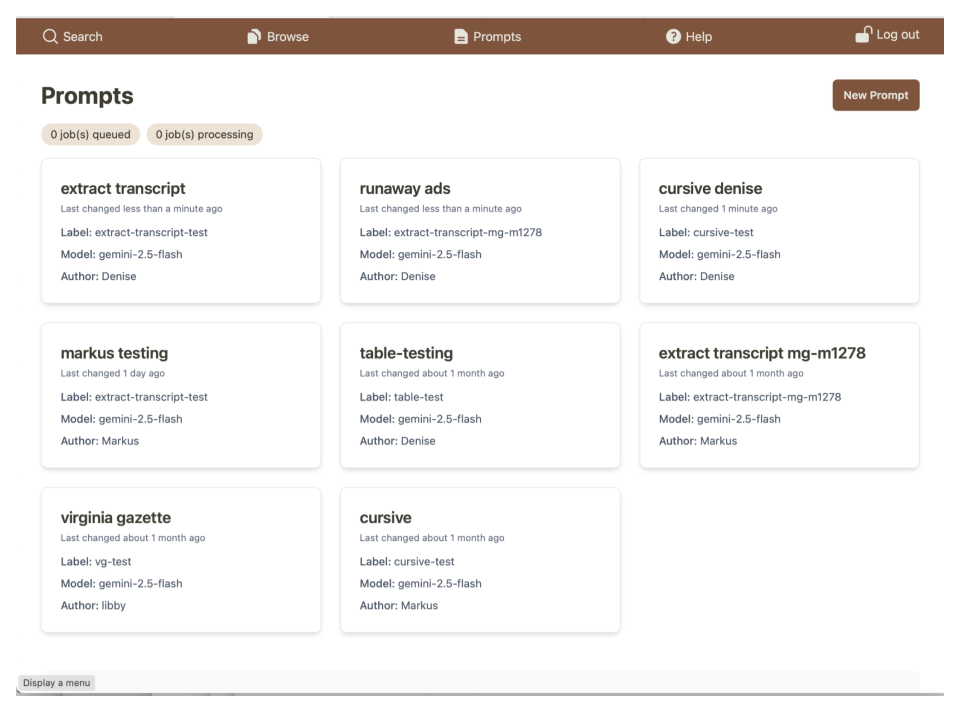The height and width of the screenshot is (720, 960).
Task: Open the extract transcript mg-m1278 prompt
Action: [762, 353]
